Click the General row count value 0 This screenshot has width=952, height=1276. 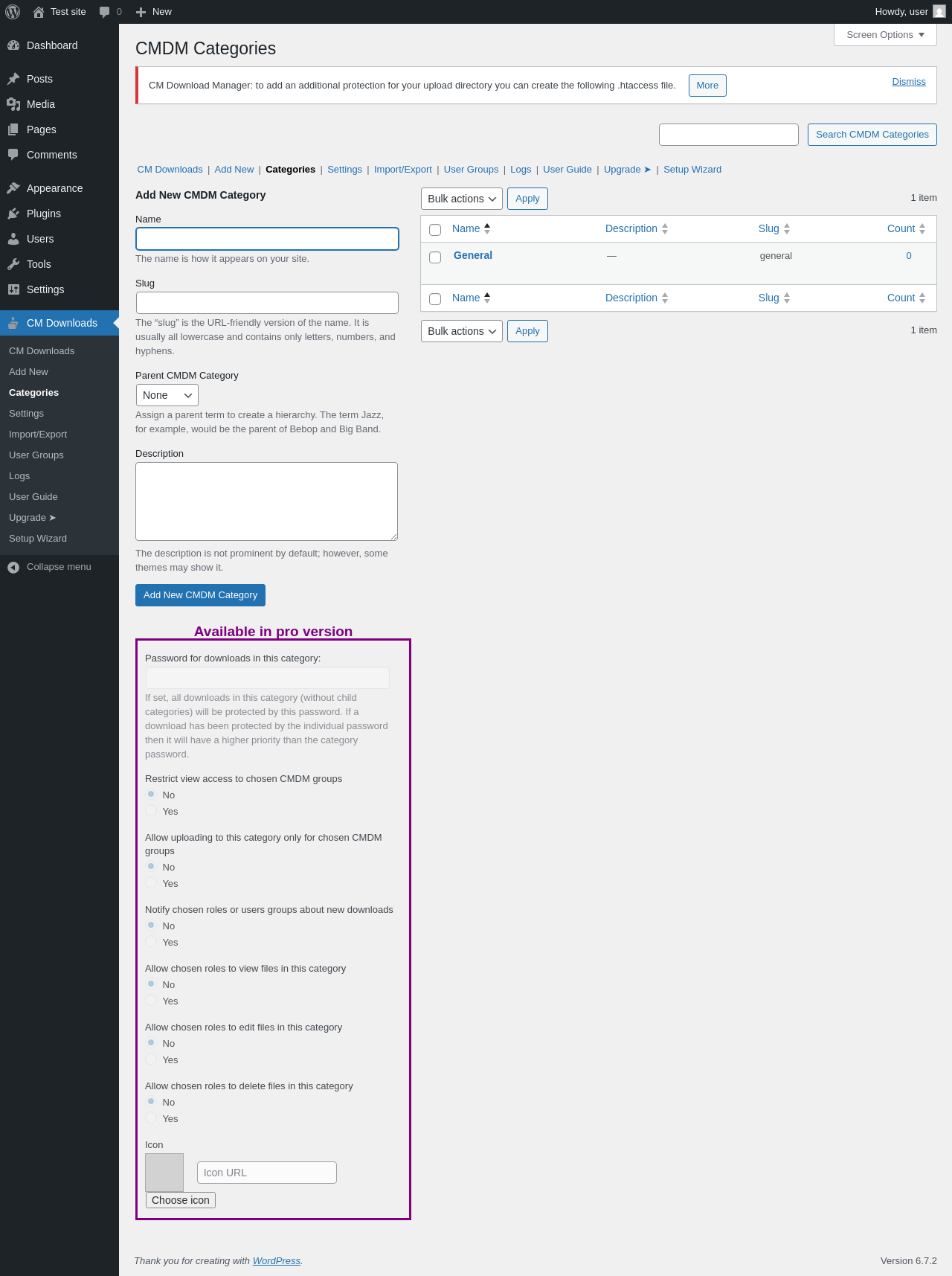click(909, 256)
